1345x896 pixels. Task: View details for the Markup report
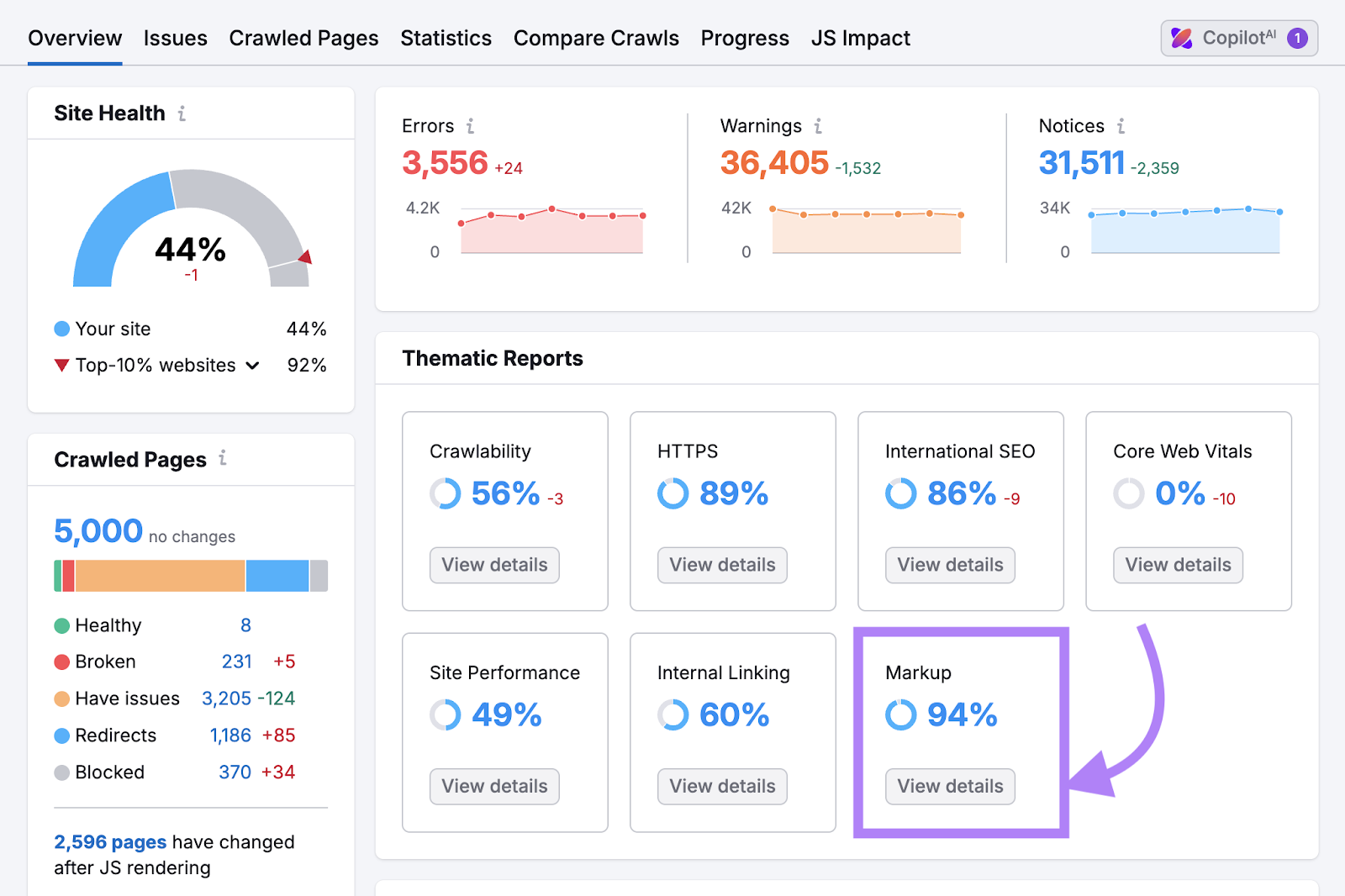pos(950,787)
